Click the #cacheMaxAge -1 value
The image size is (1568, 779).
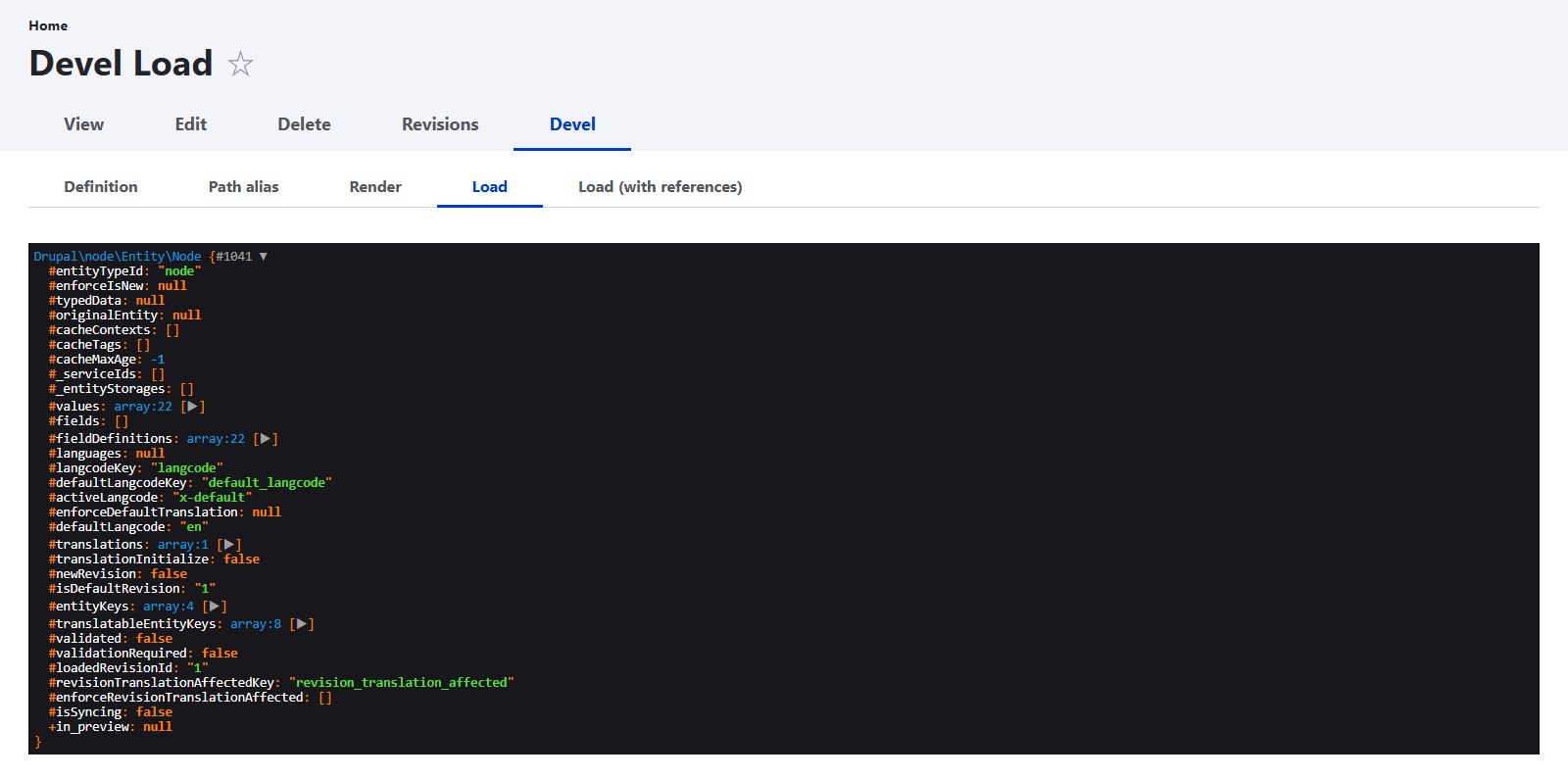pyautogui.click(x=158, y=360)
